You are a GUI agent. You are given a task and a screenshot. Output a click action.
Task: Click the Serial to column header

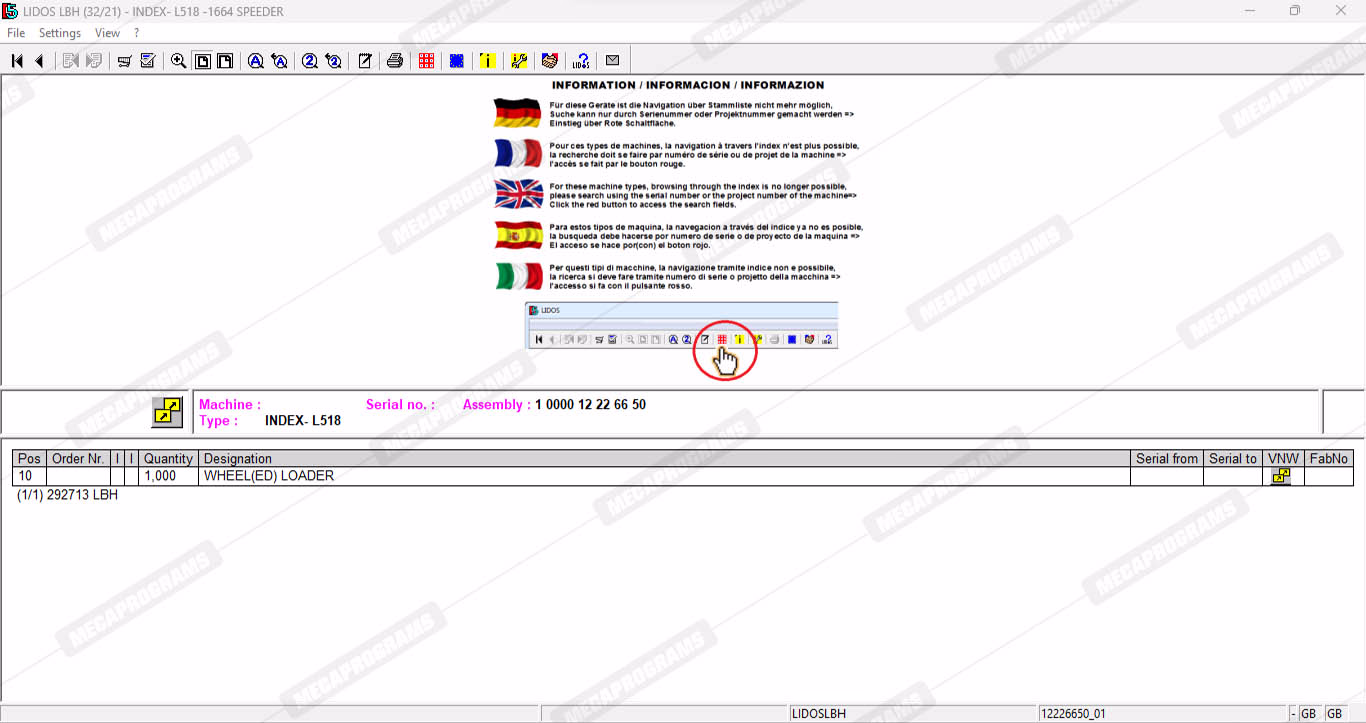tap(1233, 459)
